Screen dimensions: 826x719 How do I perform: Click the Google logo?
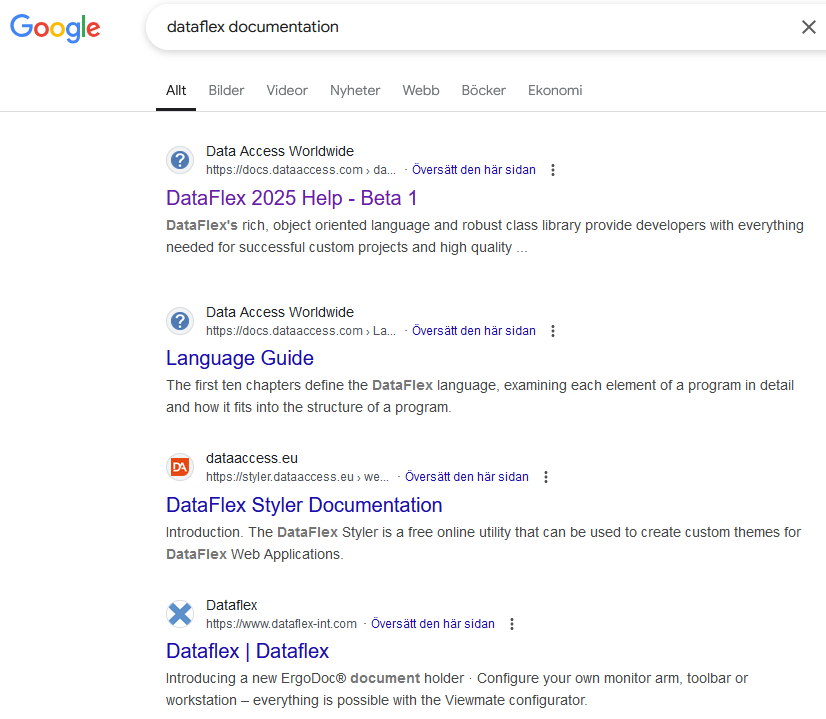(55, 28)
